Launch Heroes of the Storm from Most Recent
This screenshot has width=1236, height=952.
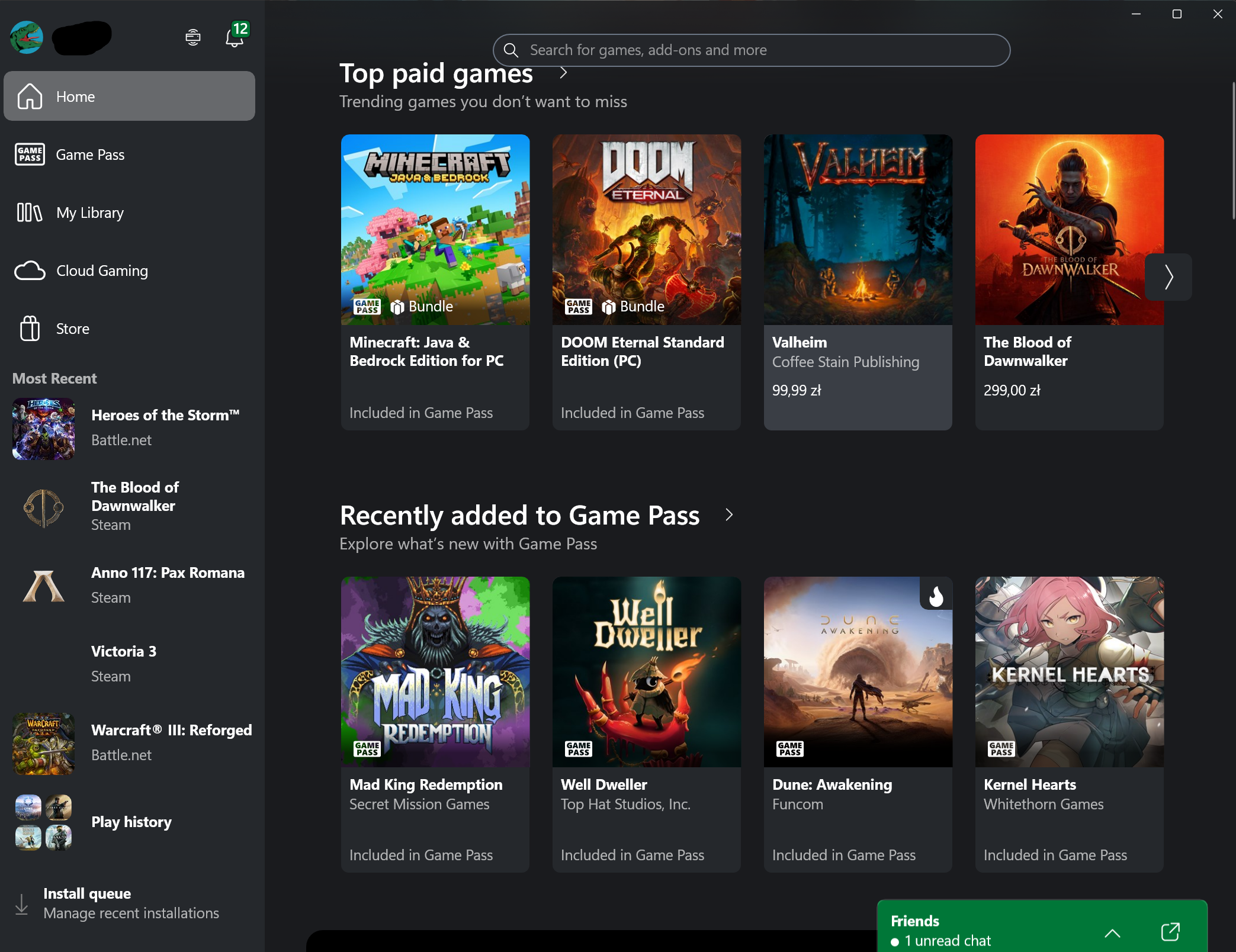[x=130, y=429]
